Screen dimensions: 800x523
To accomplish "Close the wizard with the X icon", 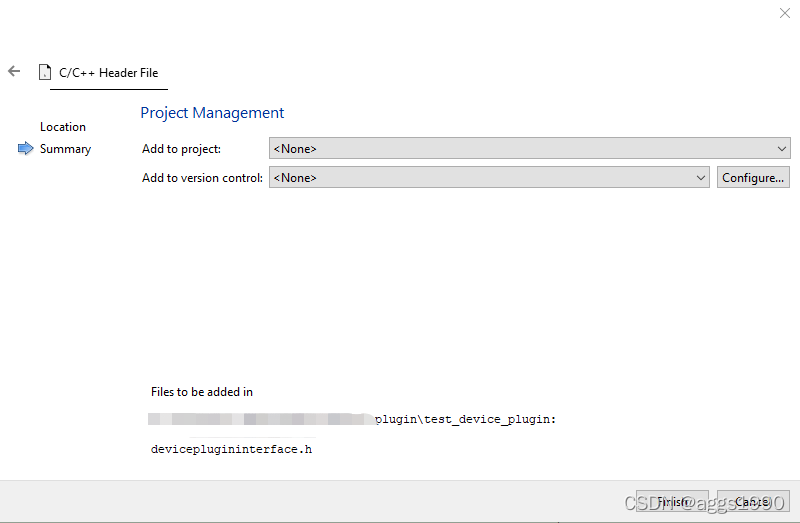I will tap(785, 13).
